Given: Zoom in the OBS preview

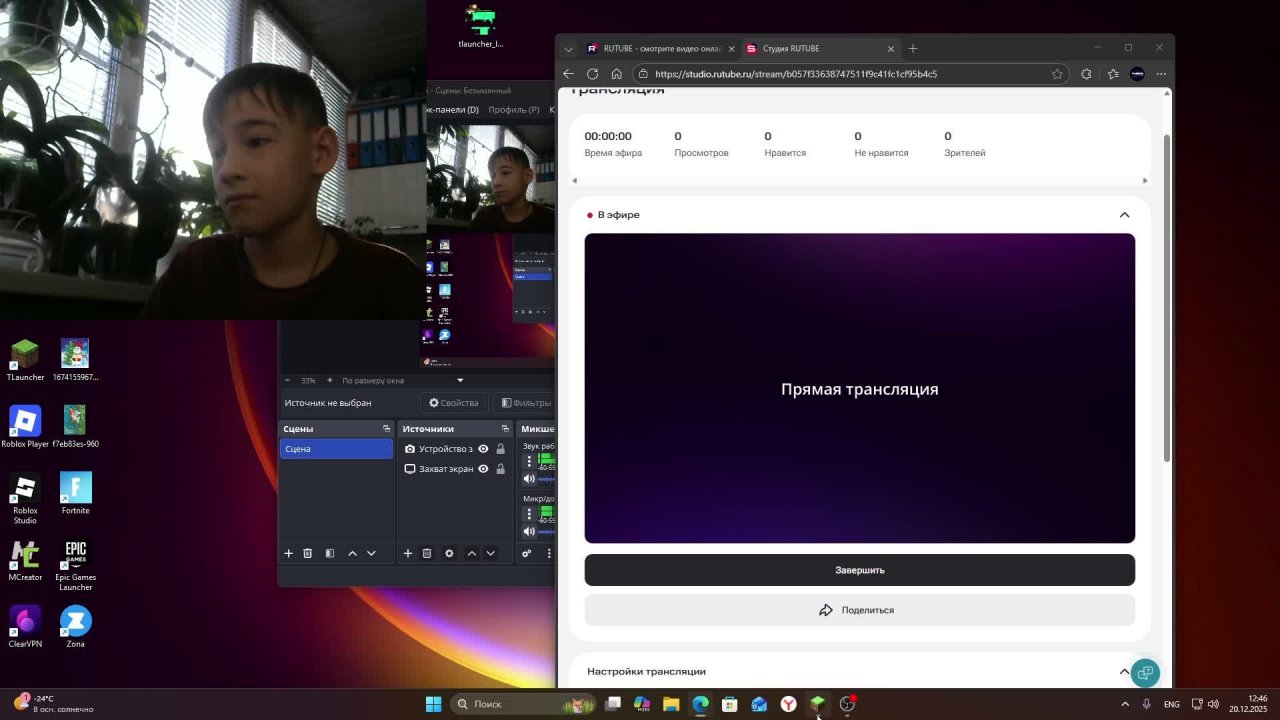Looking at the screenshot, I should coord(330,380).
